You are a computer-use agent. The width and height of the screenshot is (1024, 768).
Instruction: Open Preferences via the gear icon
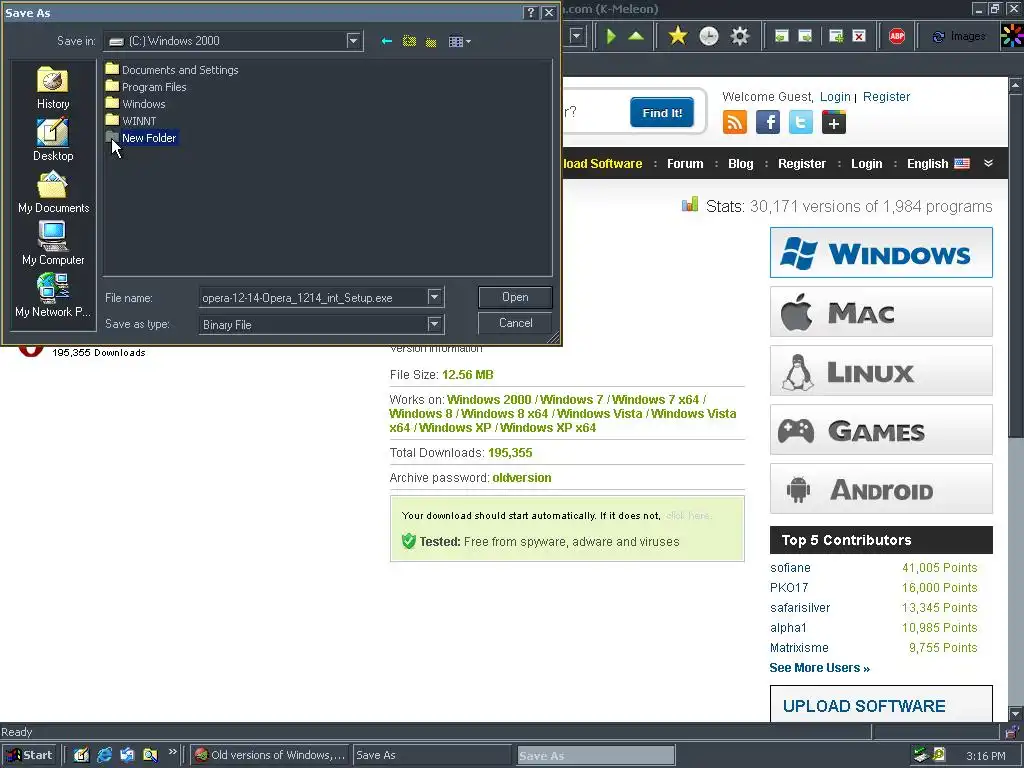740,36
